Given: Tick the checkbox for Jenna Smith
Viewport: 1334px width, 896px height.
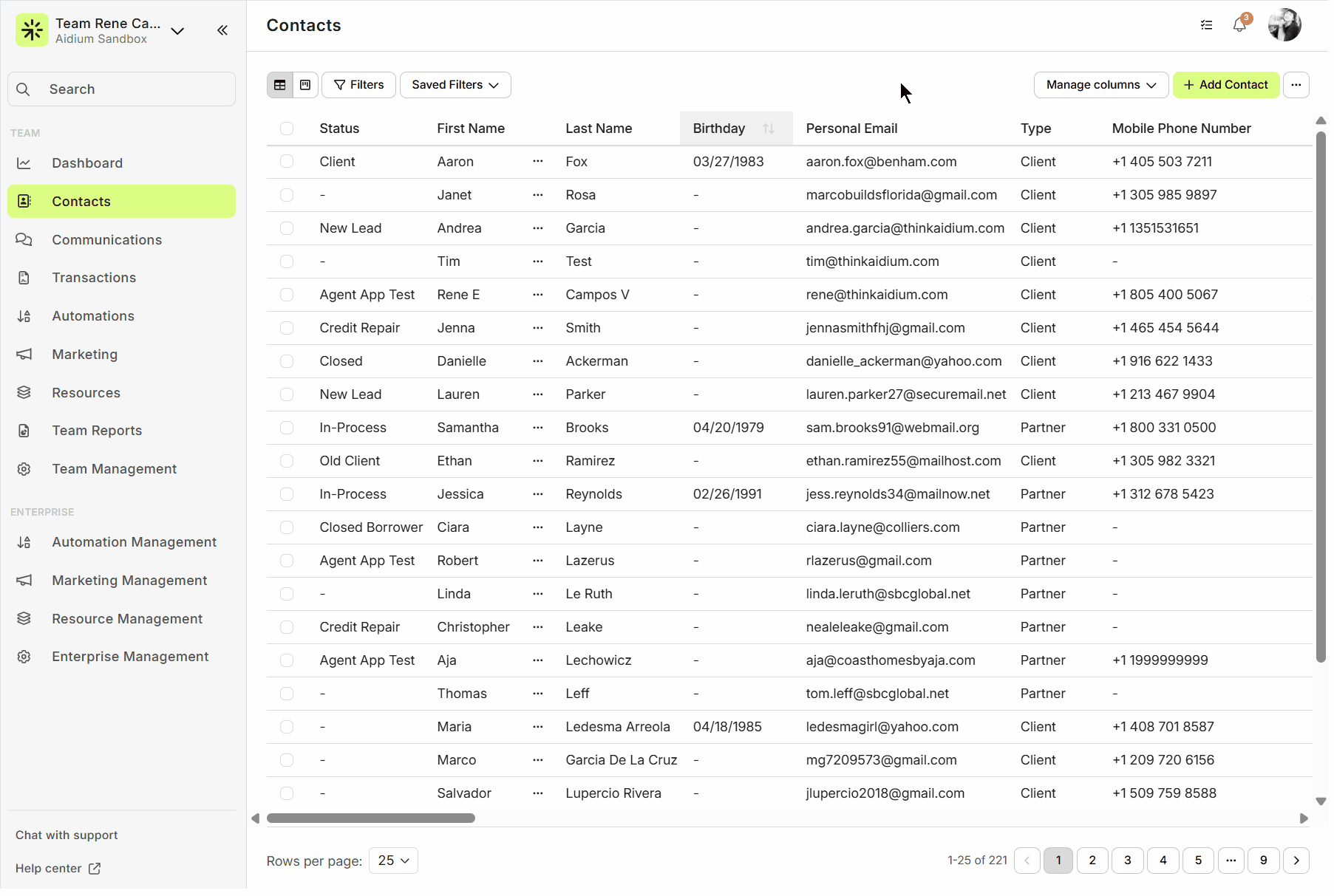Looking at the screenshot, I should click(287, 328).
